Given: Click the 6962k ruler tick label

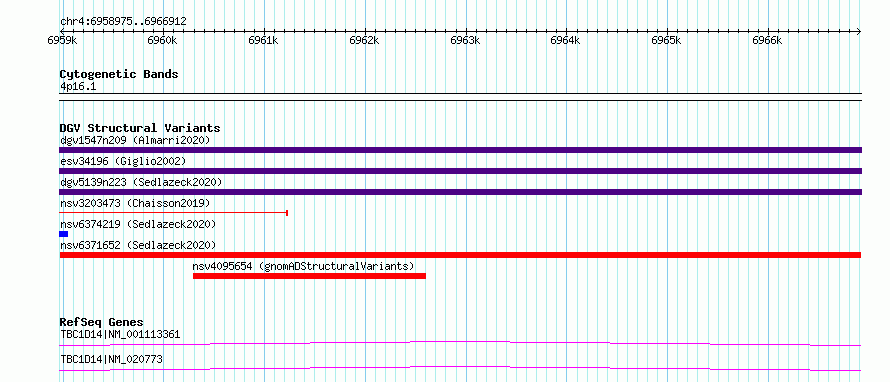Looking at the screenshot, I should coord(364,40).
